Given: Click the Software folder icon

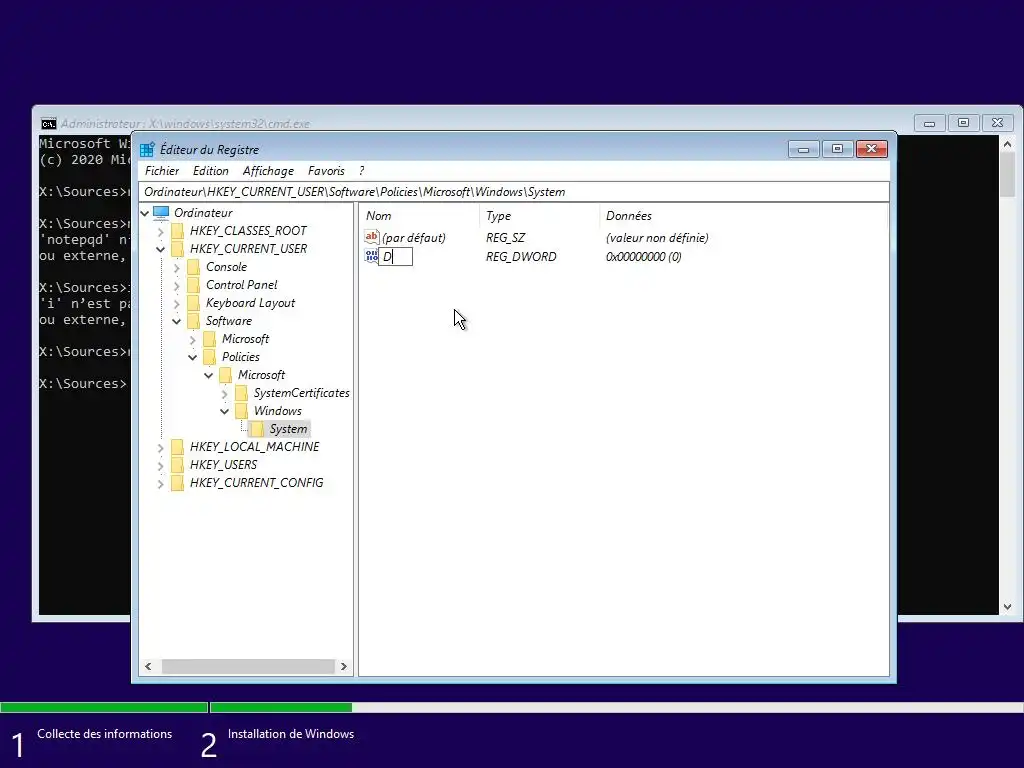Looking at the screenshot, I should (193, 321).
